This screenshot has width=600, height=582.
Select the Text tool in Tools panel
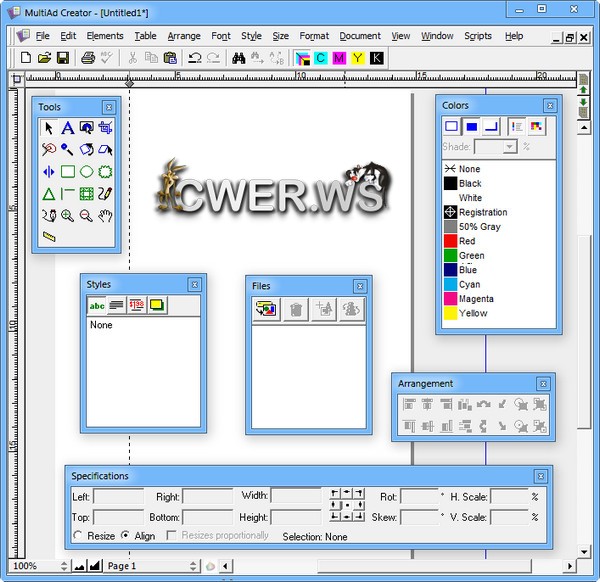point(67,128)
